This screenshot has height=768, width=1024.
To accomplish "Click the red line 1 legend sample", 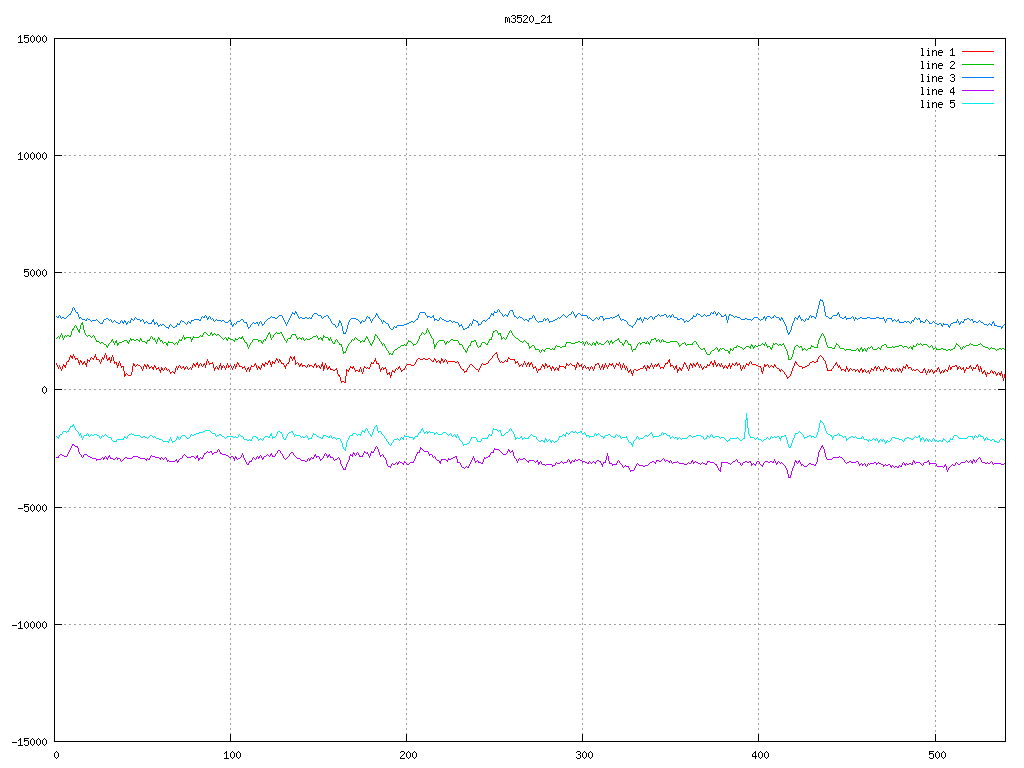I will point(978,52).
